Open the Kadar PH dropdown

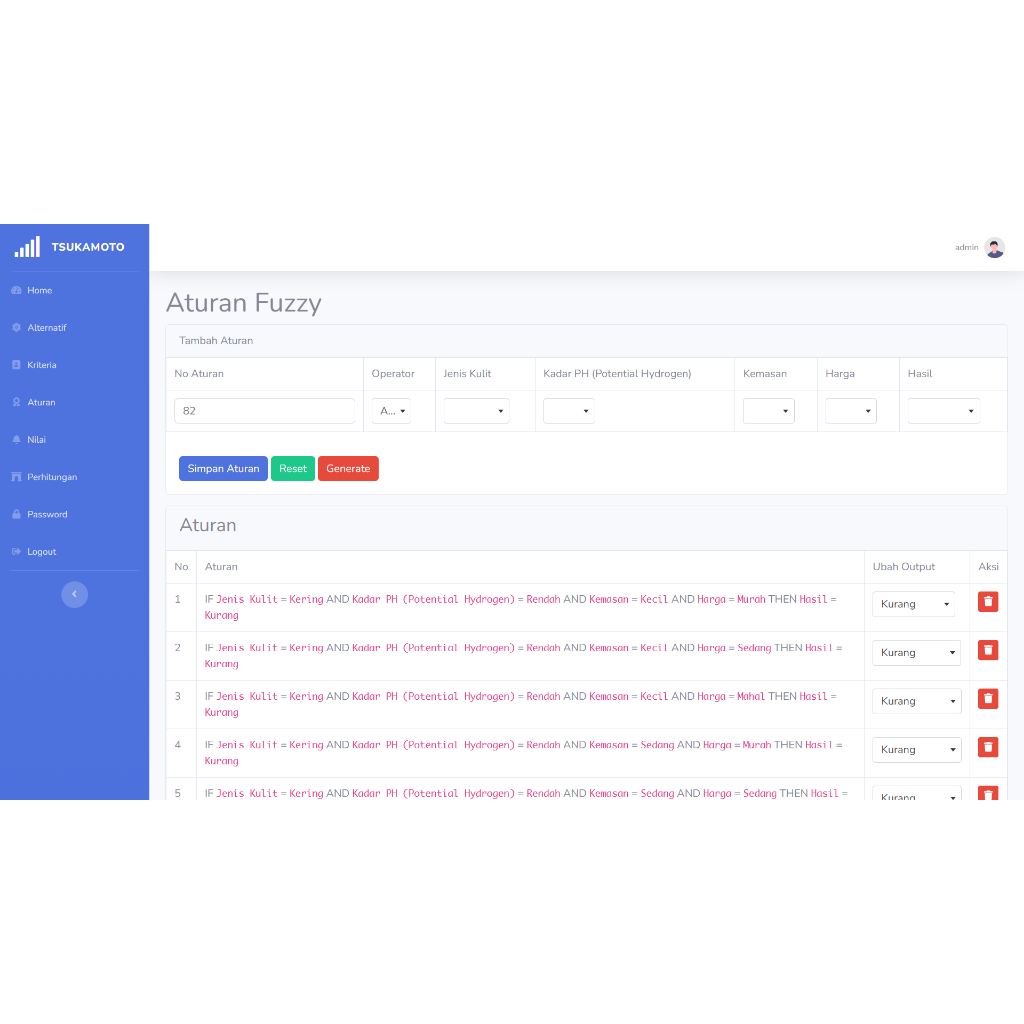569,411
